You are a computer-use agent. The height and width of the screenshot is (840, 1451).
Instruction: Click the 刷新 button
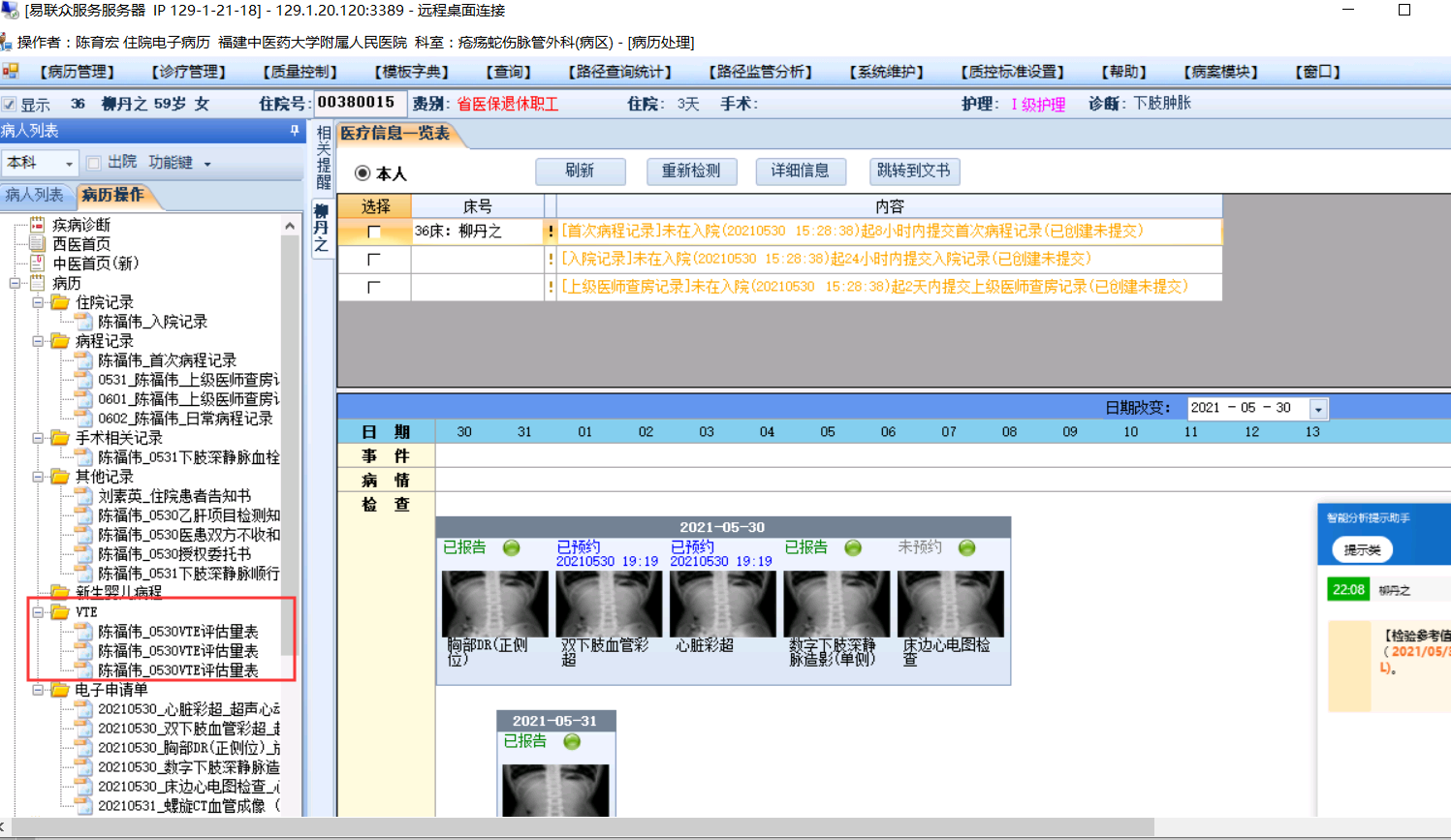580,171
